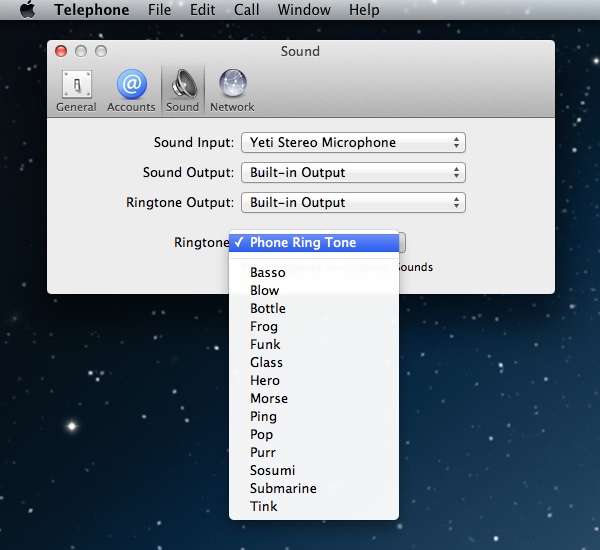Click the Sound window title text

pyautogui.click(x=300, y=51)
